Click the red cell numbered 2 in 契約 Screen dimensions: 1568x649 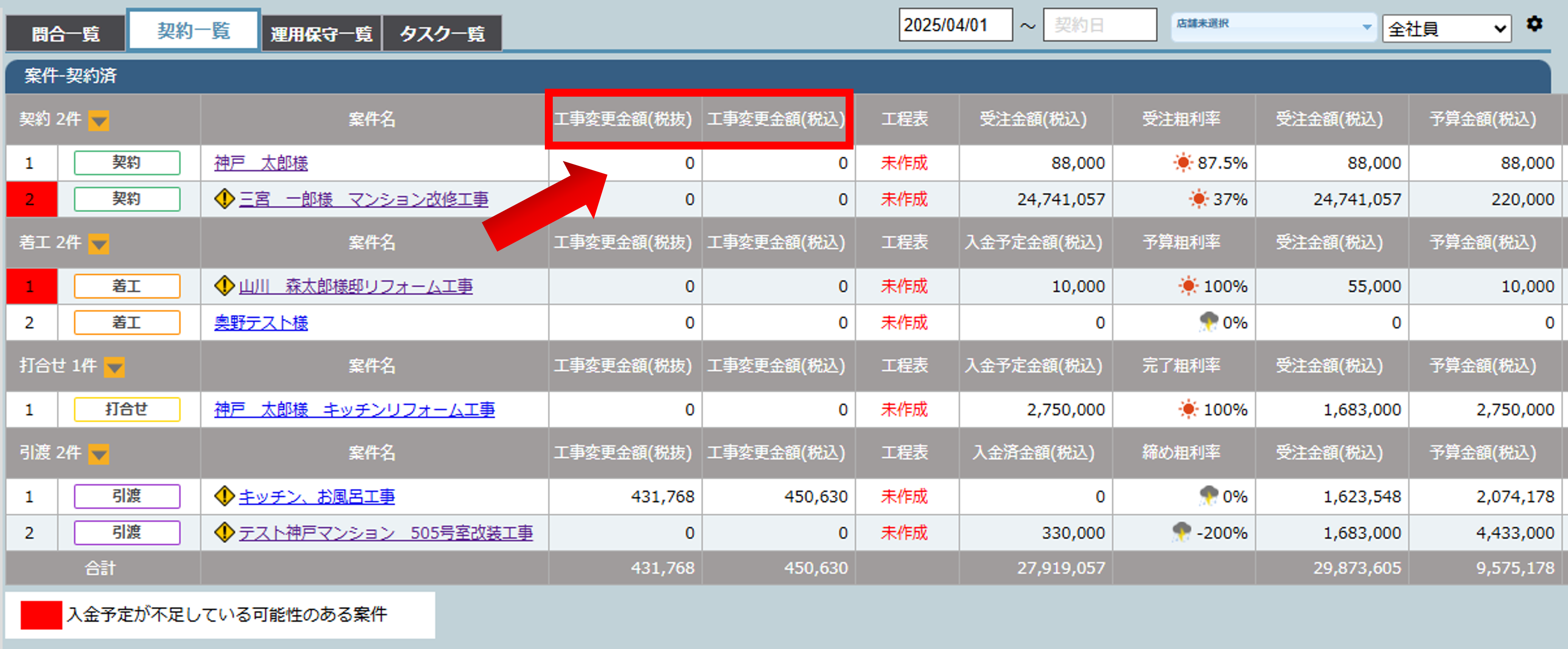point(31,199)
